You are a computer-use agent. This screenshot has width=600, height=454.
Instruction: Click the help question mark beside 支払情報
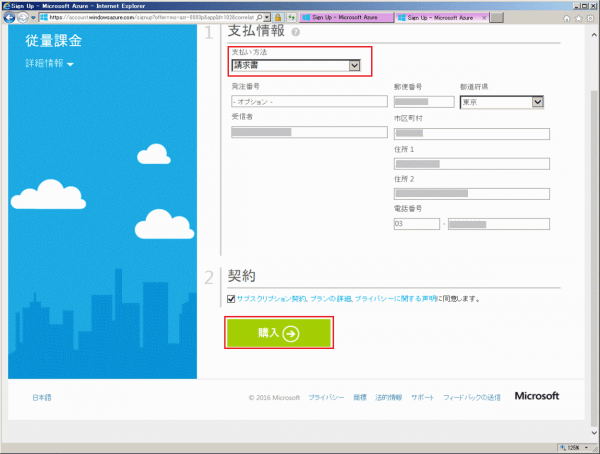[295, 33]
